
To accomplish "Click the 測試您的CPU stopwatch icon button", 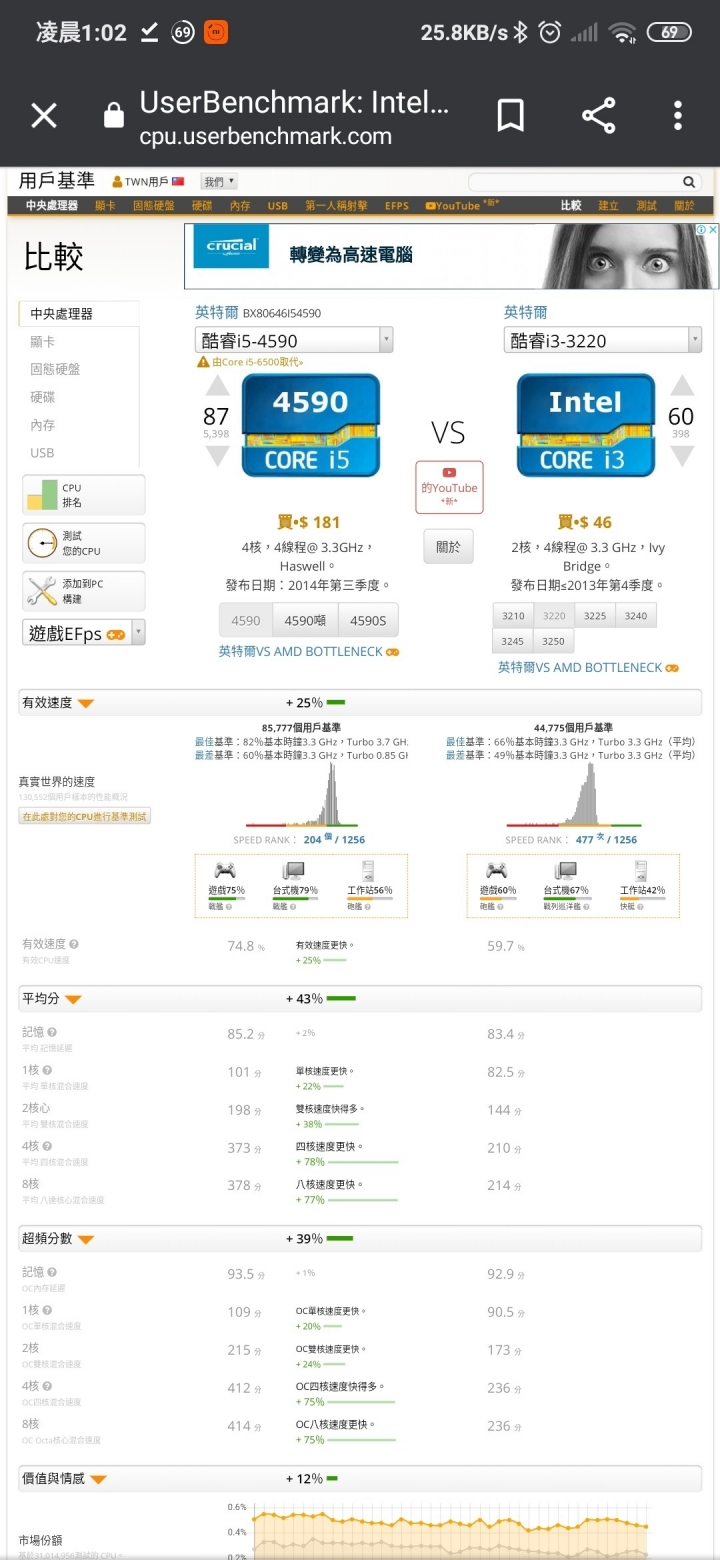I will click(83, 543).
